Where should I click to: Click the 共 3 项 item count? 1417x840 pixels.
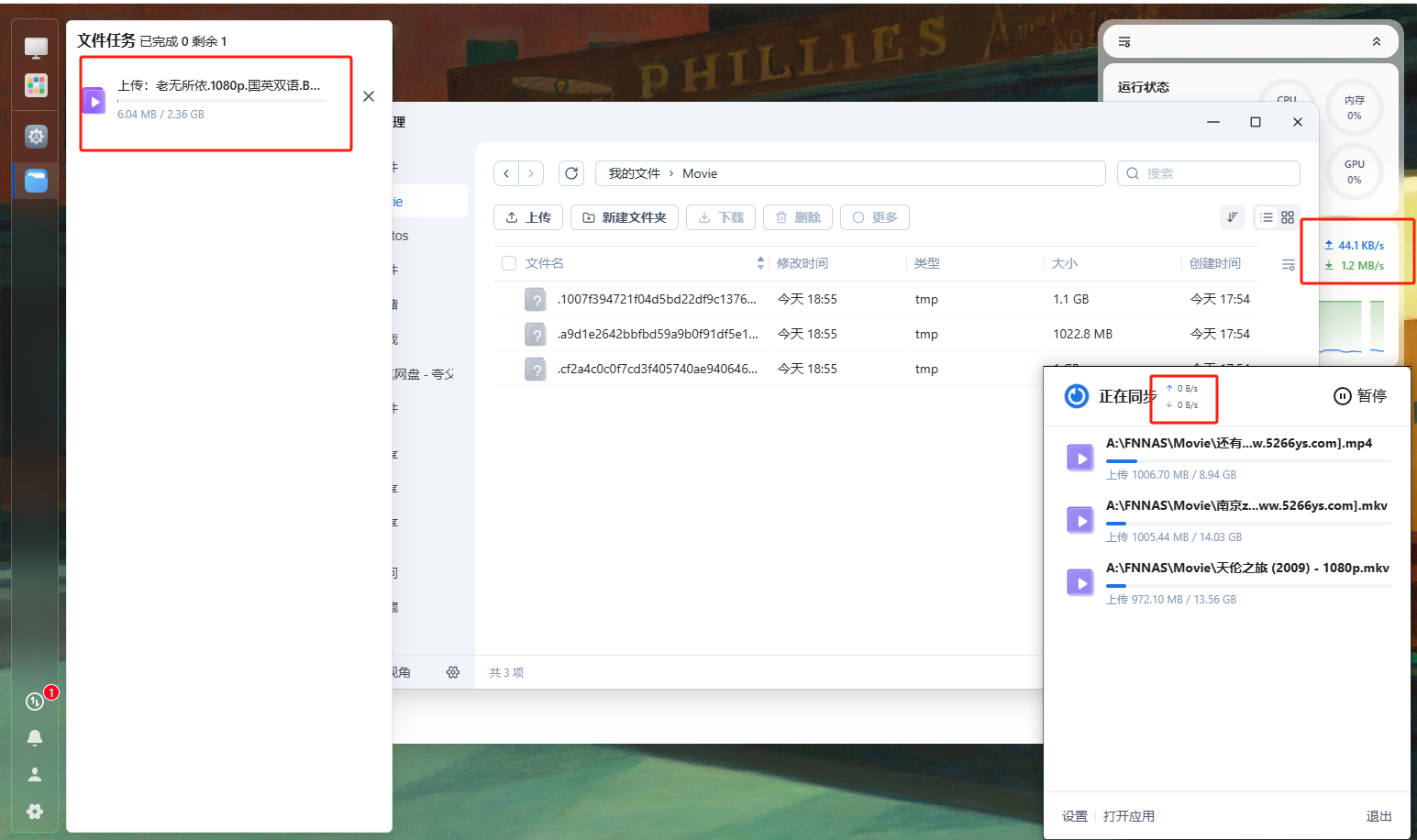(506, 672)
